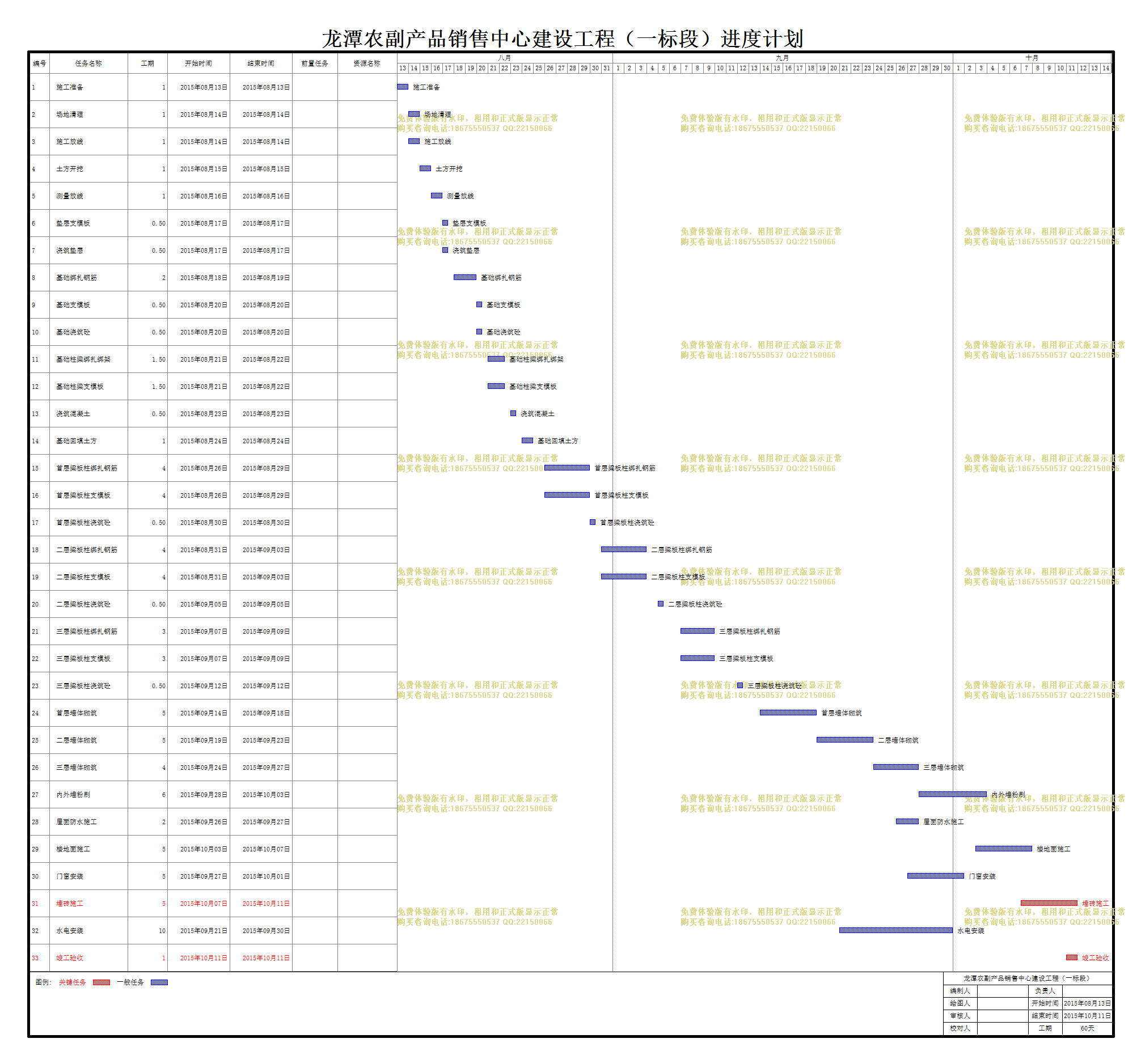Click the chart title 龙潭农副产品销售中心建设工程进度计划

tap(563, 39)
